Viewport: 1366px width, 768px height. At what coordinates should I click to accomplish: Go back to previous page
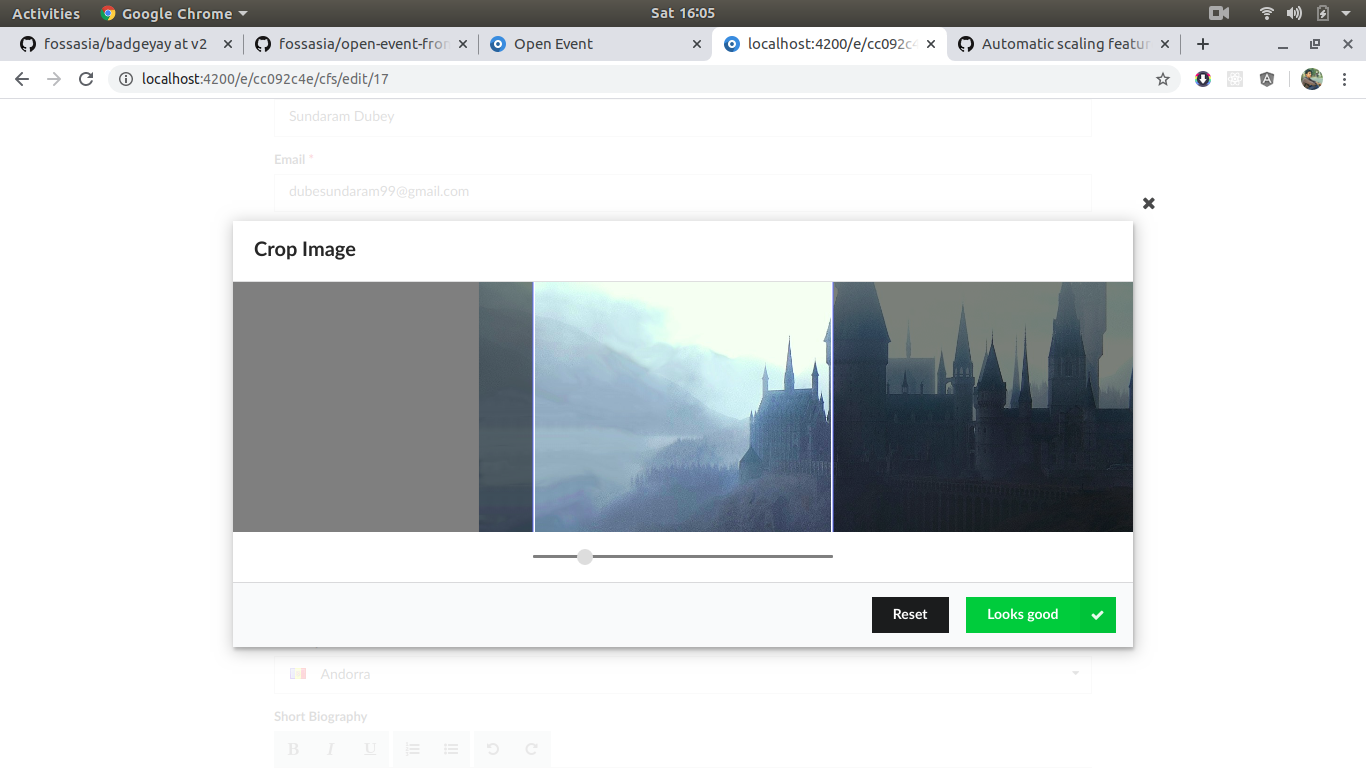[x=22, y=79]
